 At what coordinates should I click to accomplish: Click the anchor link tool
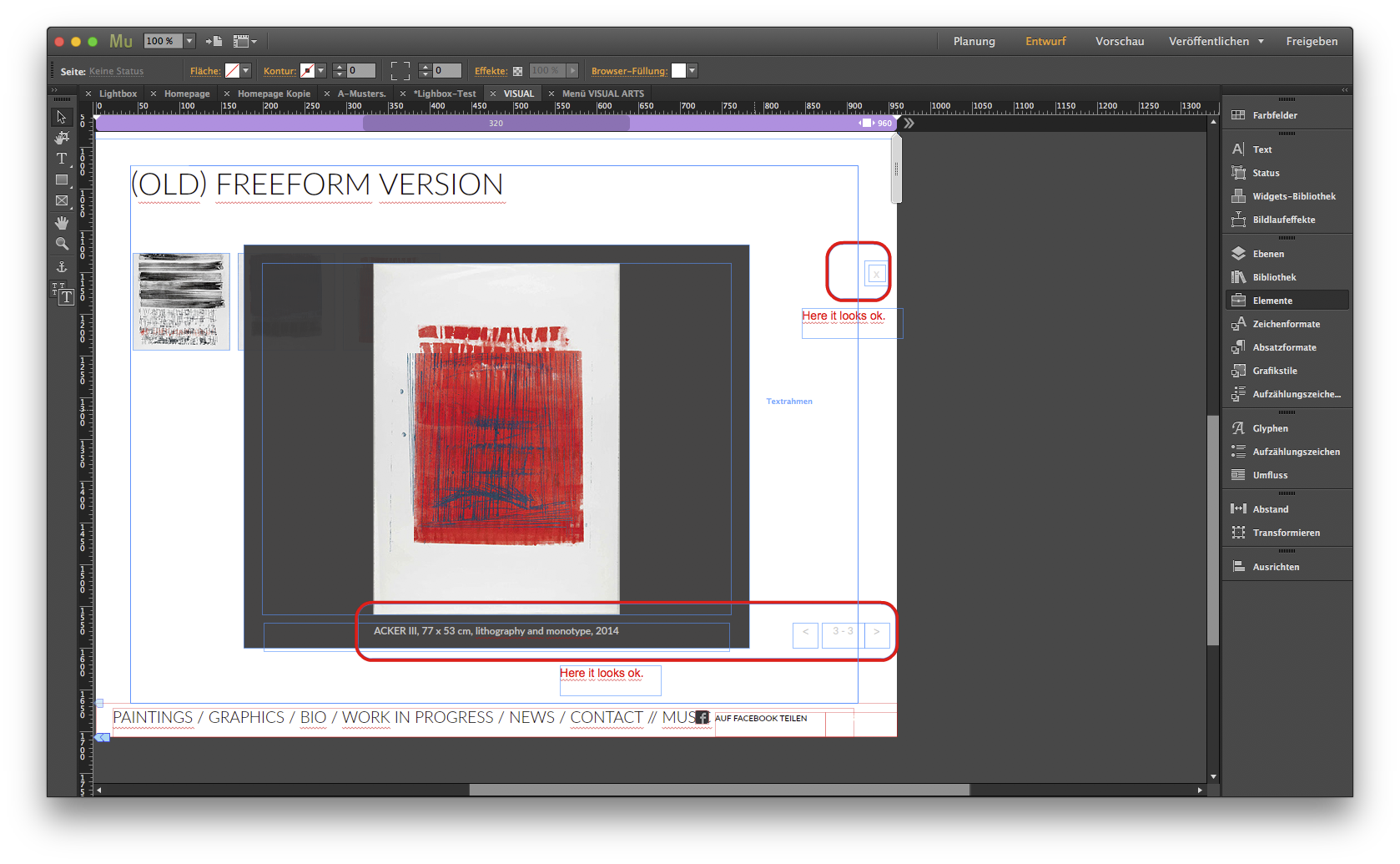62,267
